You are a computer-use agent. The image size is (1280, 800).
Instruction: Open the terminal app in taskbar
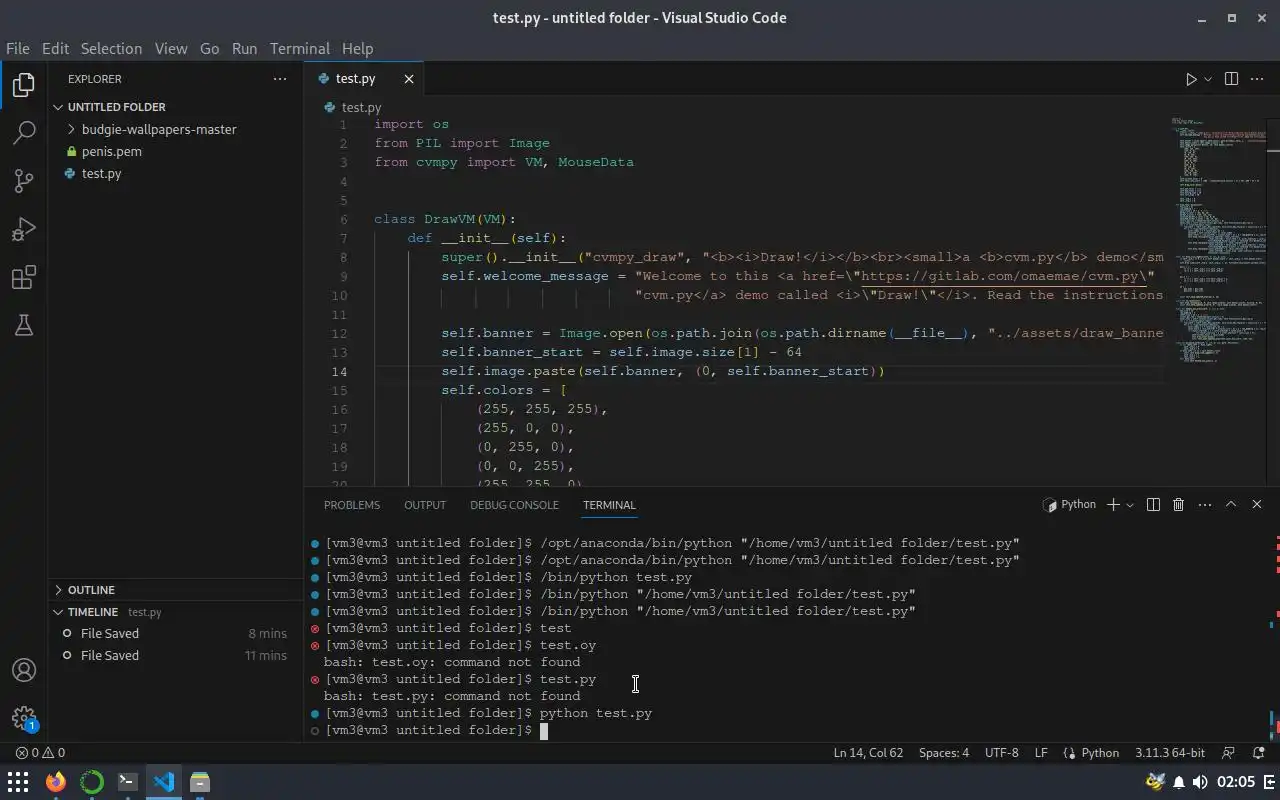(128, 782)
